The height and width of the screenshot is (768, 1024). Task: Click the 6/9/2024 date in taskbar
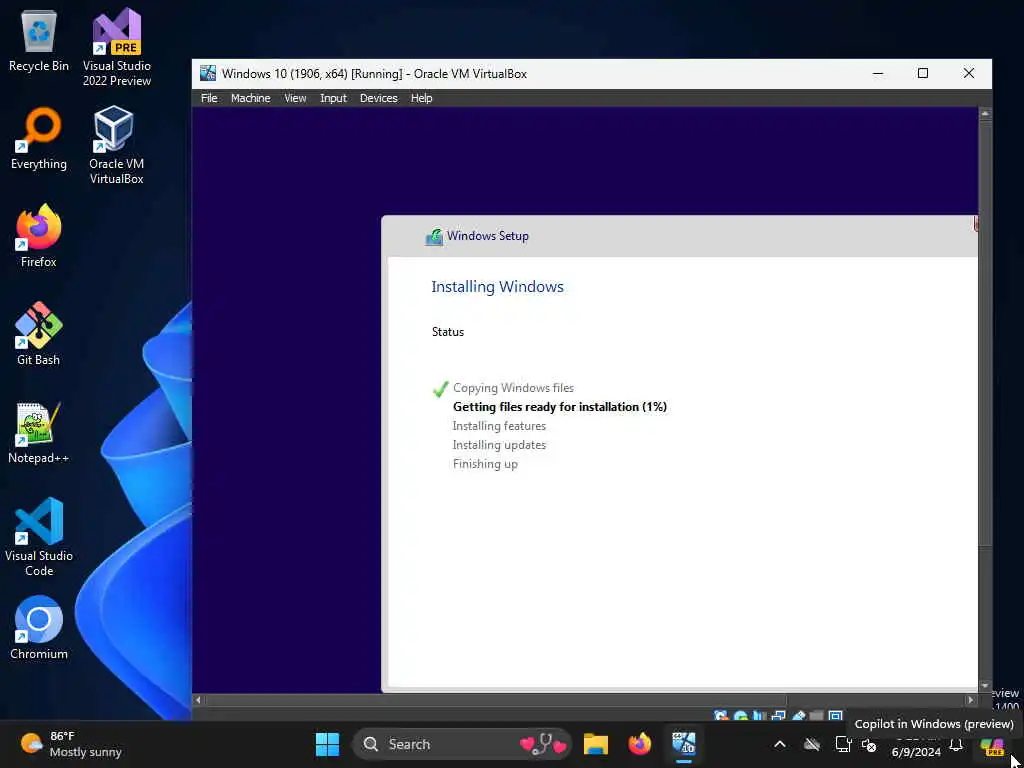[x=916, y=752]
